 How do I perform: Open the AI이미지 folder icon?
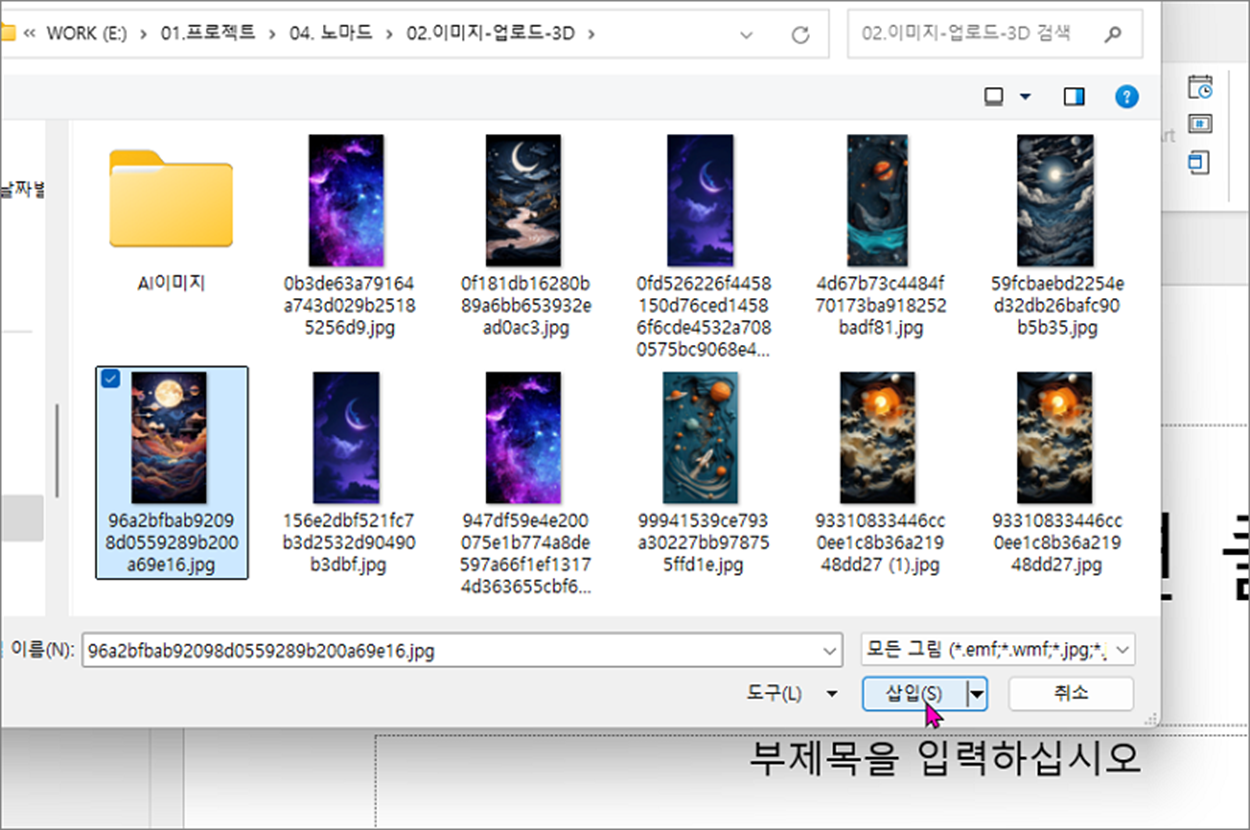pyautogui.click(x=171, y=198)
